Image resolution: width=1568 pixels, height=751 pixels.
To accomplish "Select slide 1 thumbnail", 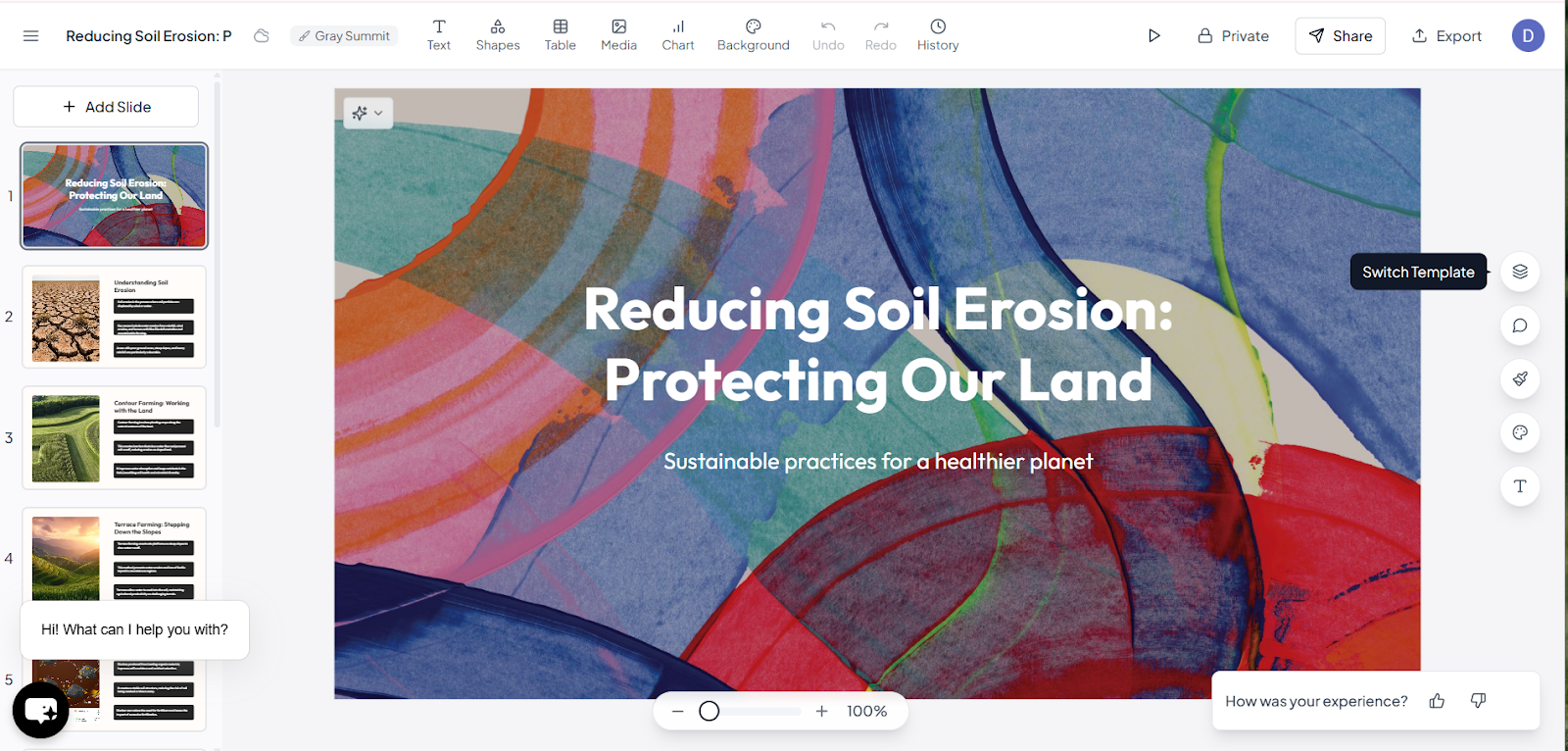I will (x=115, y=196).
